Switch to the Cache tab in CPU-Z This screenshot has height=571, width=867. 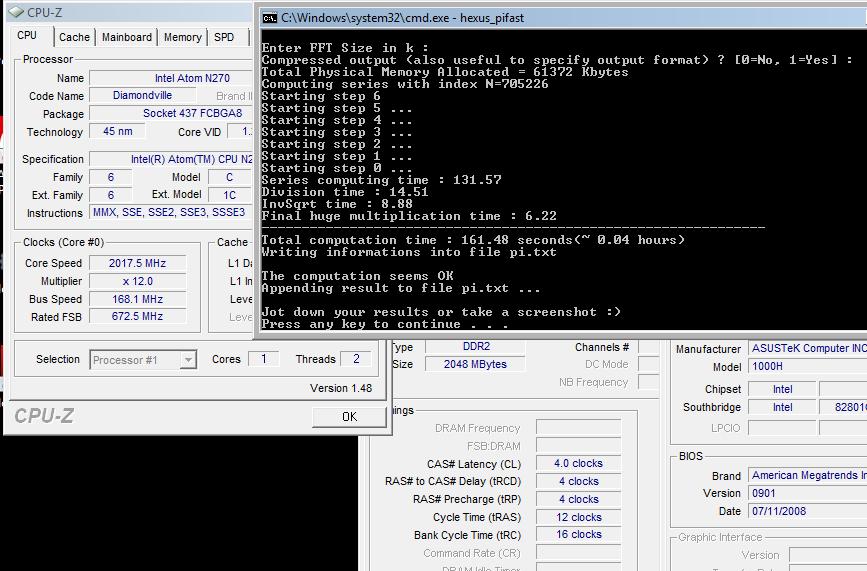(x=74, y=37)
